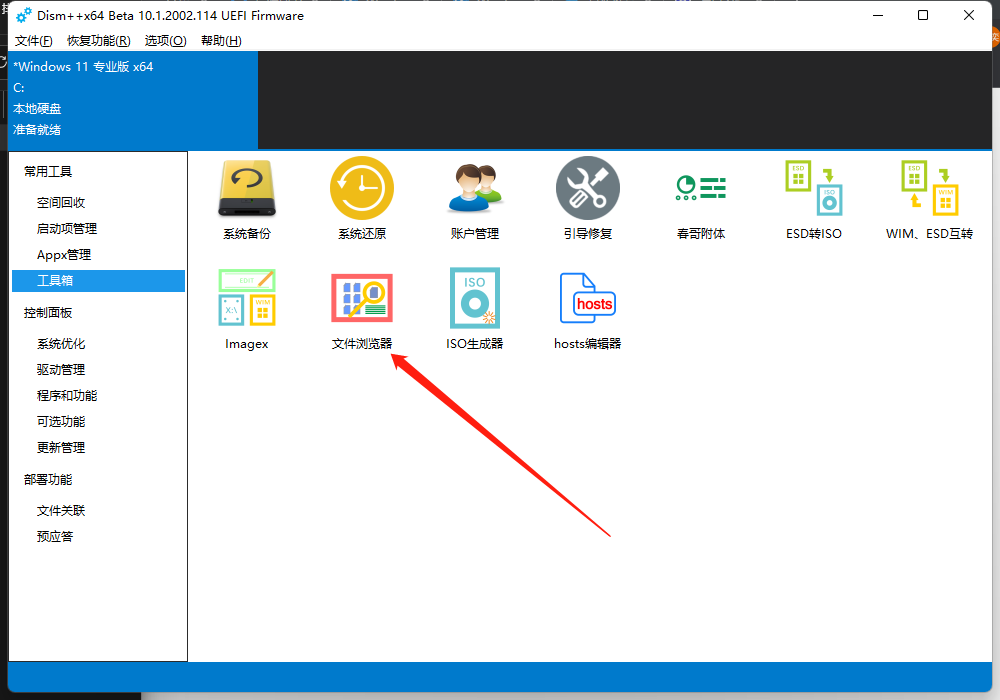
Task: Open the 系统备份 (System Backup) tool
Action: (x=246, y=198)
